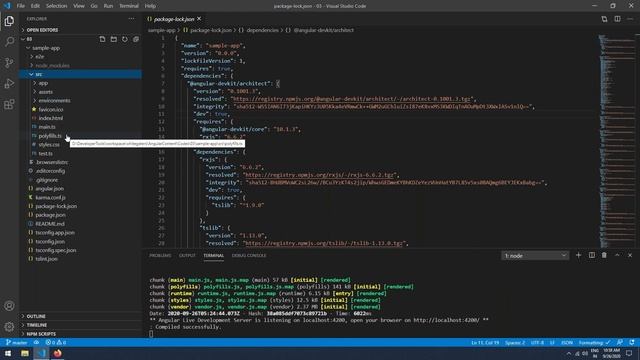Viewport: 640px width, 360px height.
Task: Split the editor to the right
Action: pyautogui.click(x=617, y=19)
